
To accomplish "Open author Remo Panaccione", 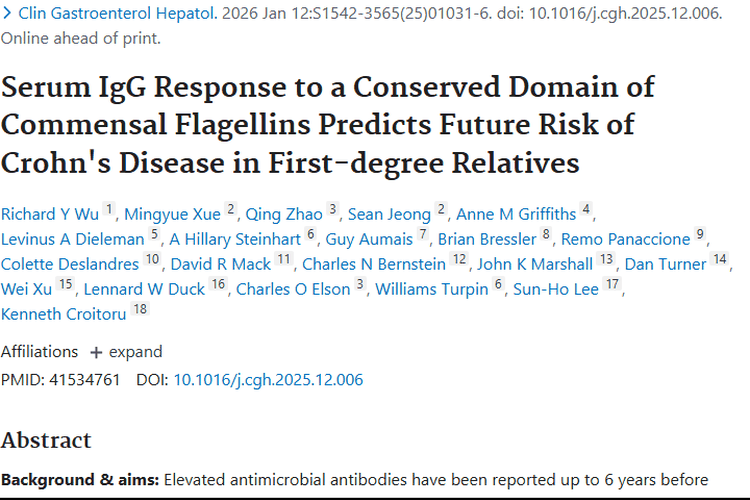I will 625,239.
